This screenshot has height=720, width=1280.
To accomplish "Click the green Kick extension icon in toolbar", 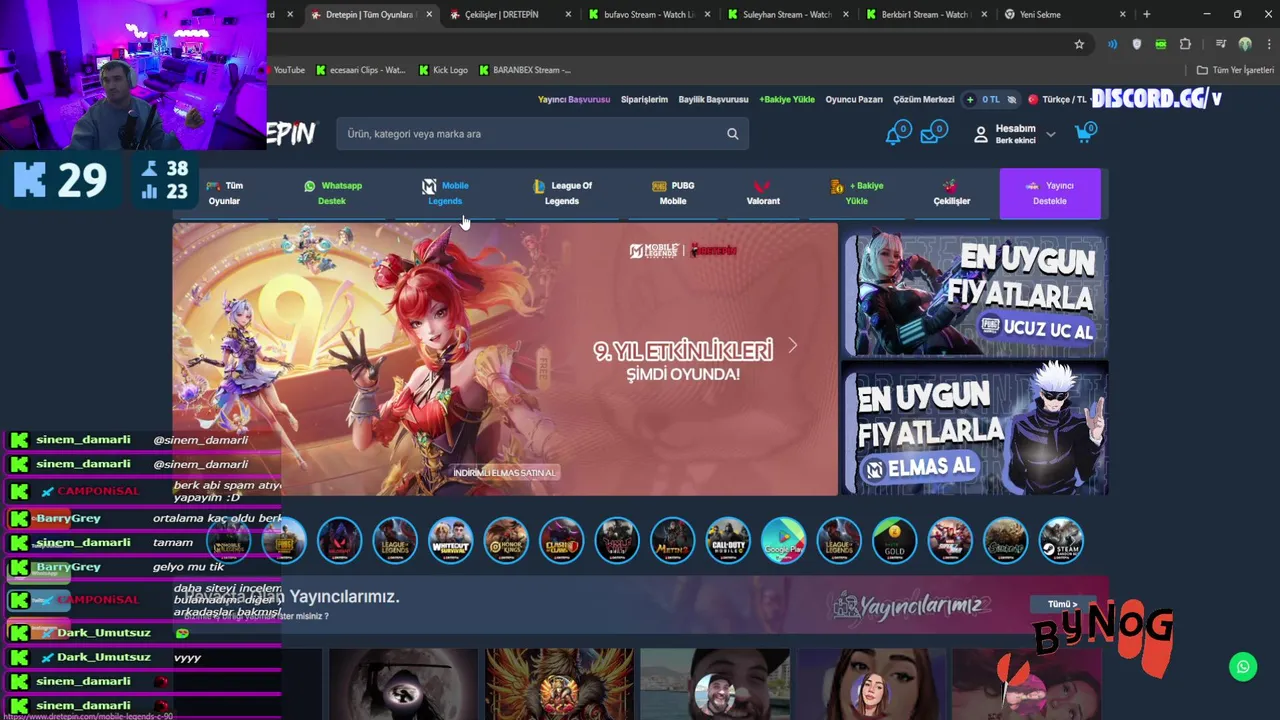I will coord(1160,44).
